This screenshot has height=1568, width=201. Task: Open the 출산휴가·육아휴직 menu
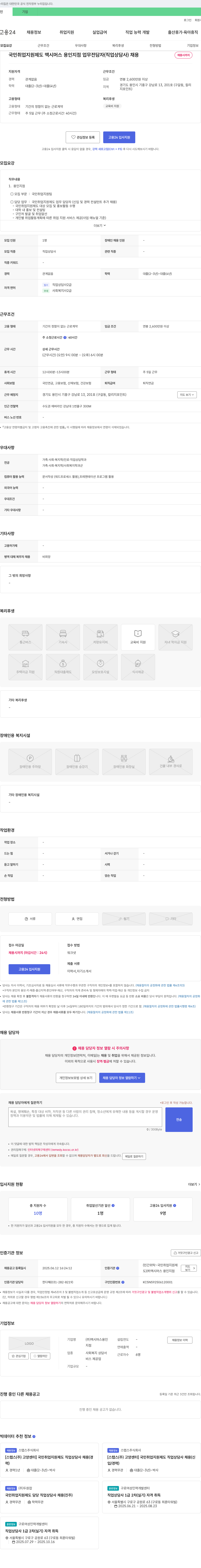(183, 32)
